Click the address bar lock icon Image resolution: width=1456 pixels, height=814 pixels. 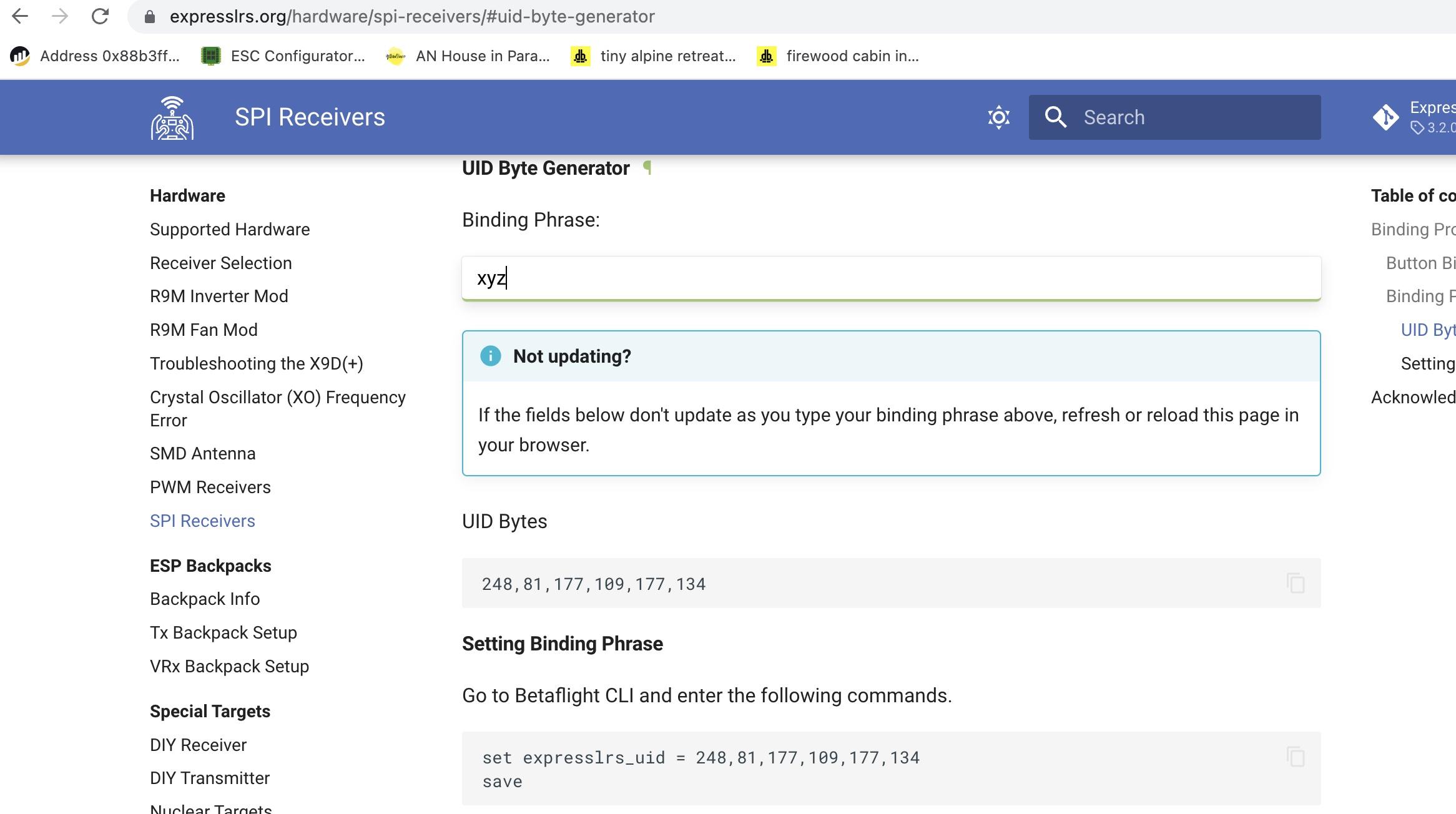click(x=150, y=17)
